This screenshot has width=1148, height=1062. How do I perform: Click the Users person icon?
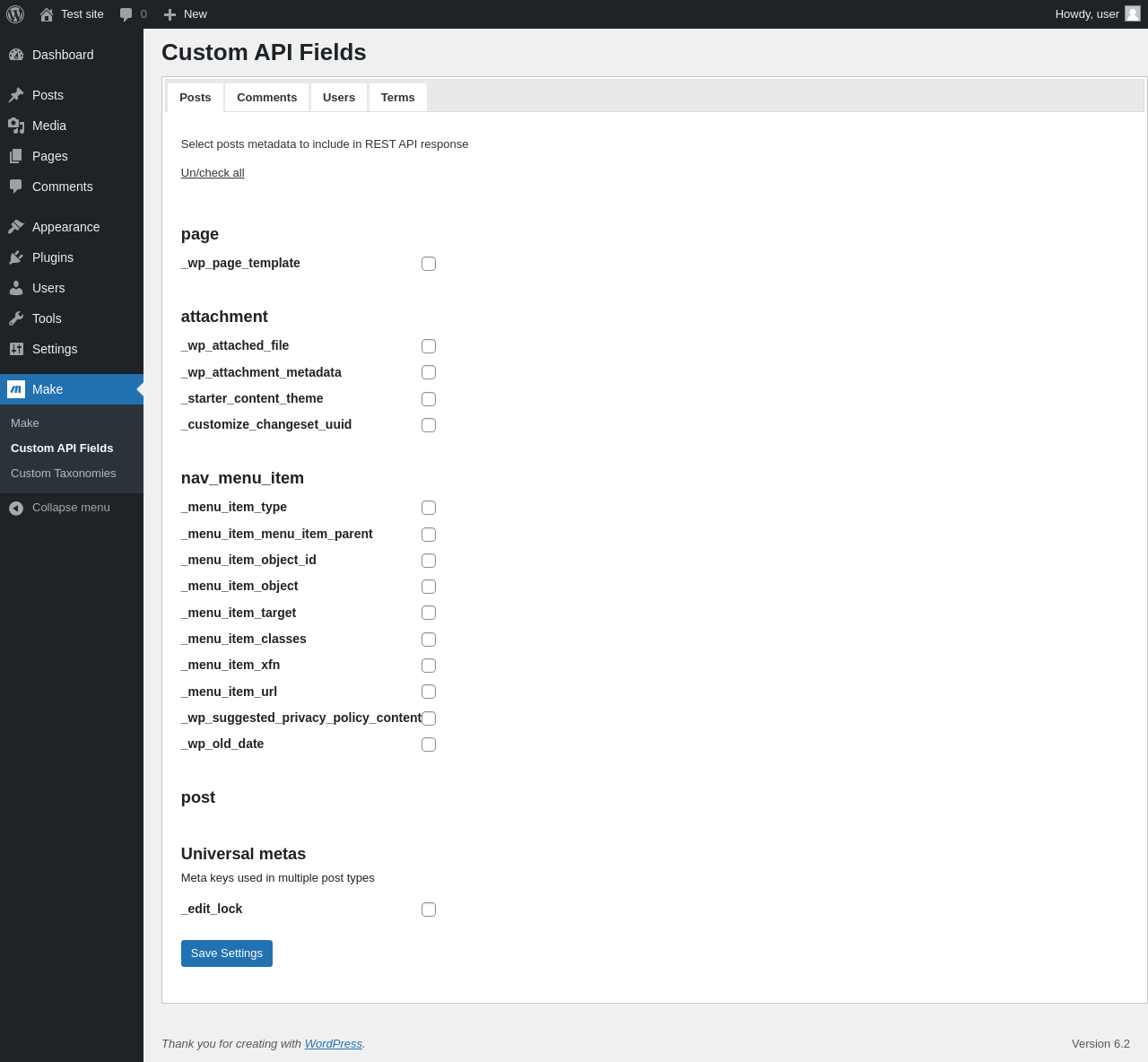tap(16, 288)
